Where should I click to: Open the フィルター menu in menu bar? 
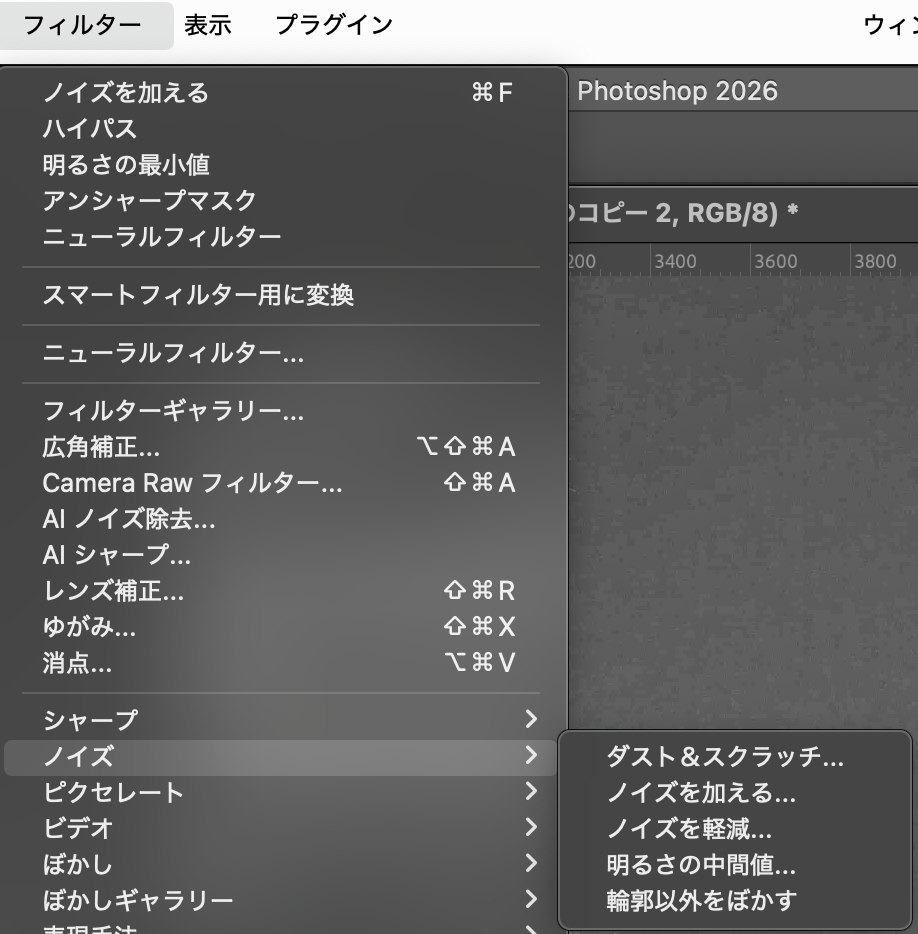[82, 25]
